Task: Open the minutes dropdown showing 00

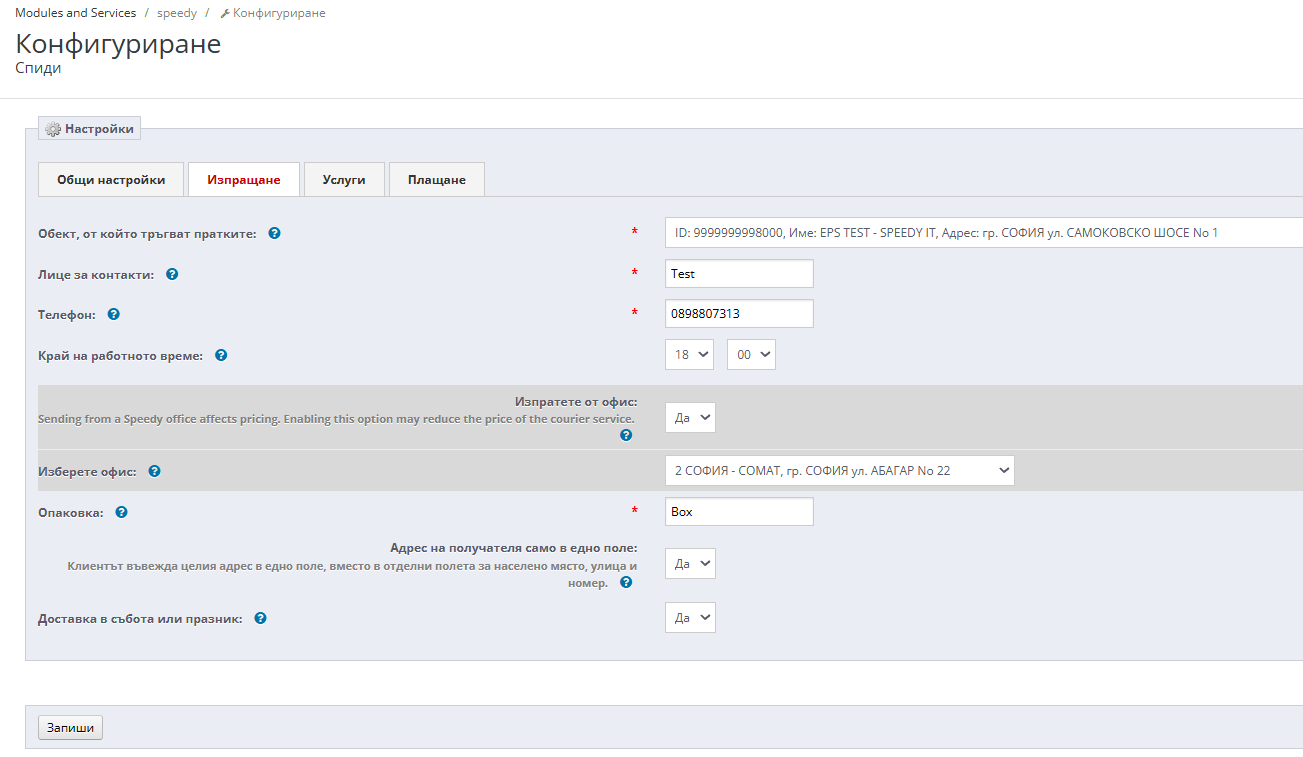Action: [x=751, y=354]
